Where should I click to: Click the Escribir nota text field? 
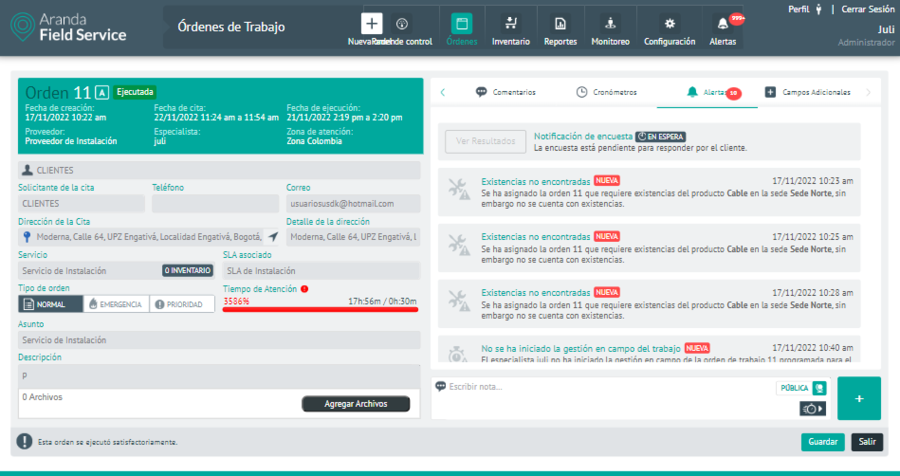point(600,387)
